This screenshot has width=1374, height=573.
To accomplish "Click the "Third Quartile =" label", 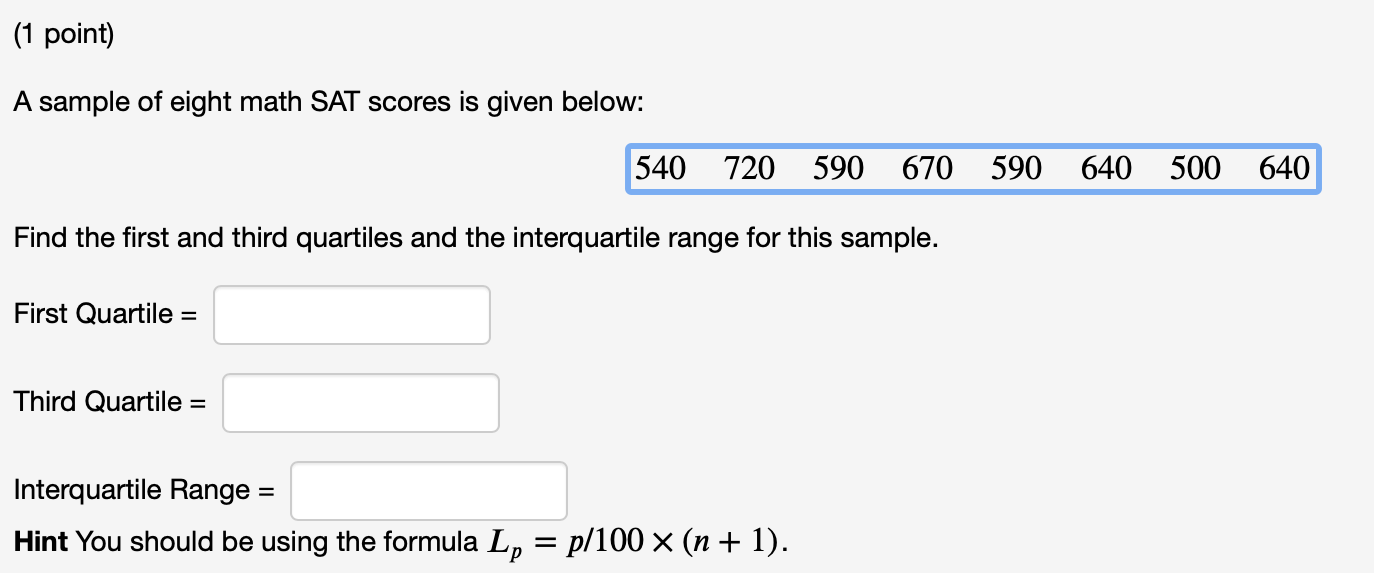I will pyautogui.click(x=109, y=402).
